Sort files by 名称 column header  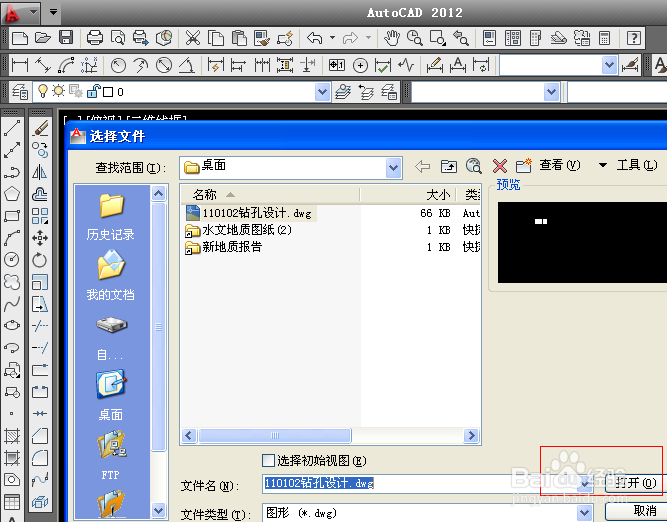pyautogui.click(x=270, y=195)
